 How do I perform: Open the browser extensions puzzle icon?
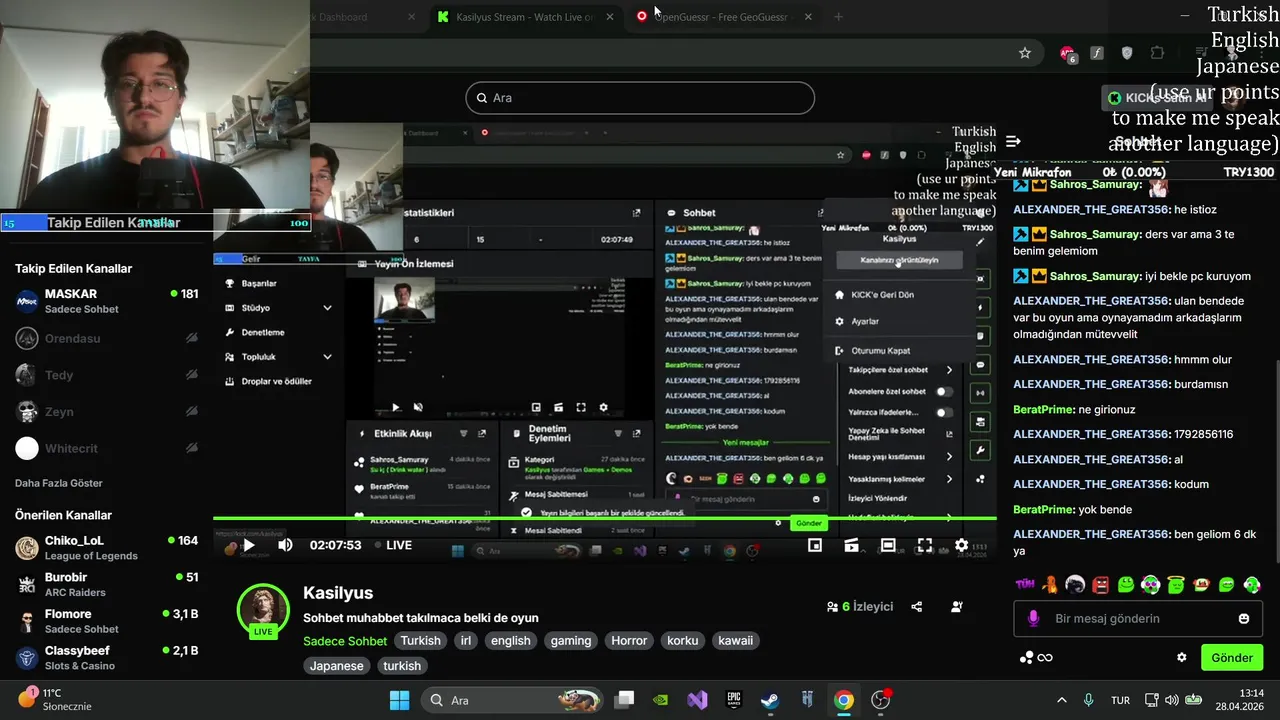(1157, 53)
